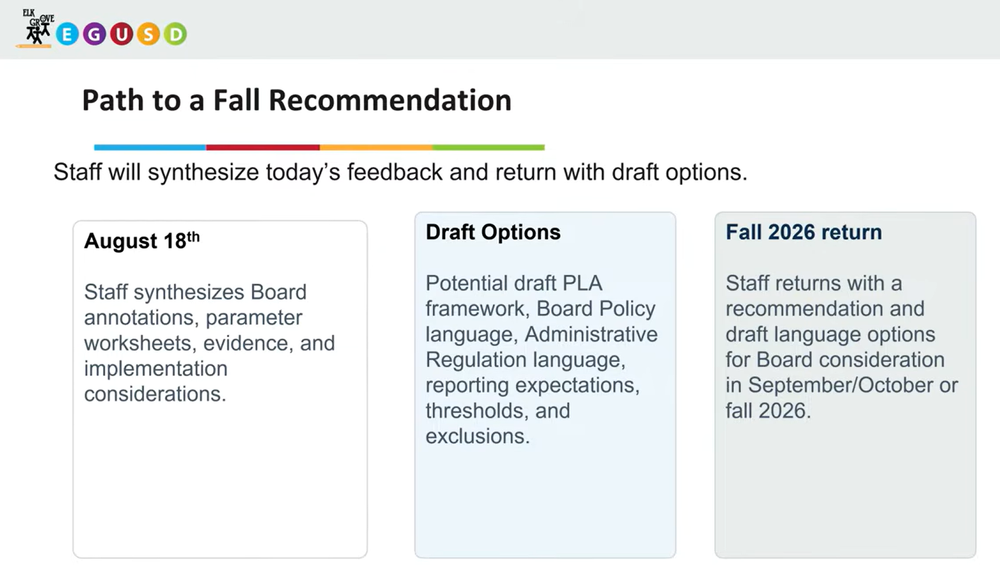Click the green segment of the divider line
The image size is (1000, 581).
coord(489,147)
